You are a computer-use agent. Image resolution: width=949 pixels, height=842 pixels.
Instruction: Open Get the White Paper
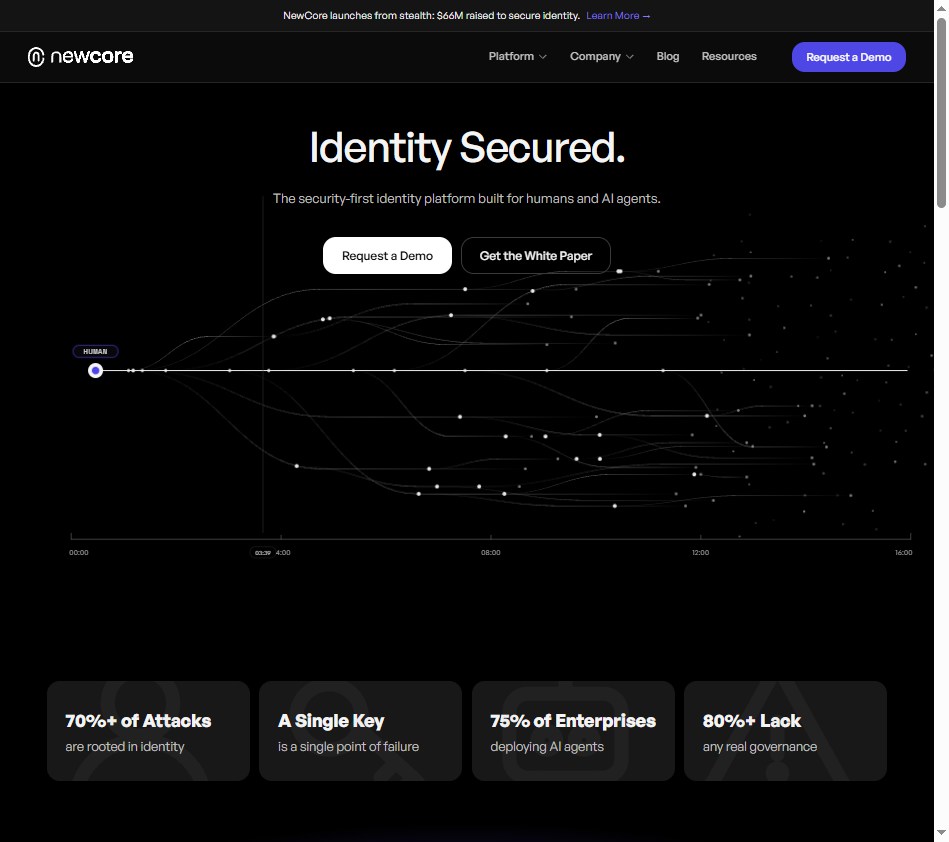point(536,255)
